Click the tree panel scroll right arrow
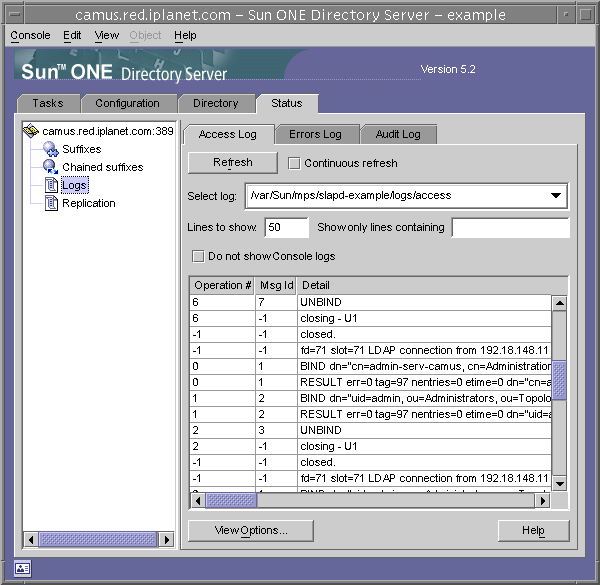The width and height of the screenshot is (600, 585). (166, 540)
